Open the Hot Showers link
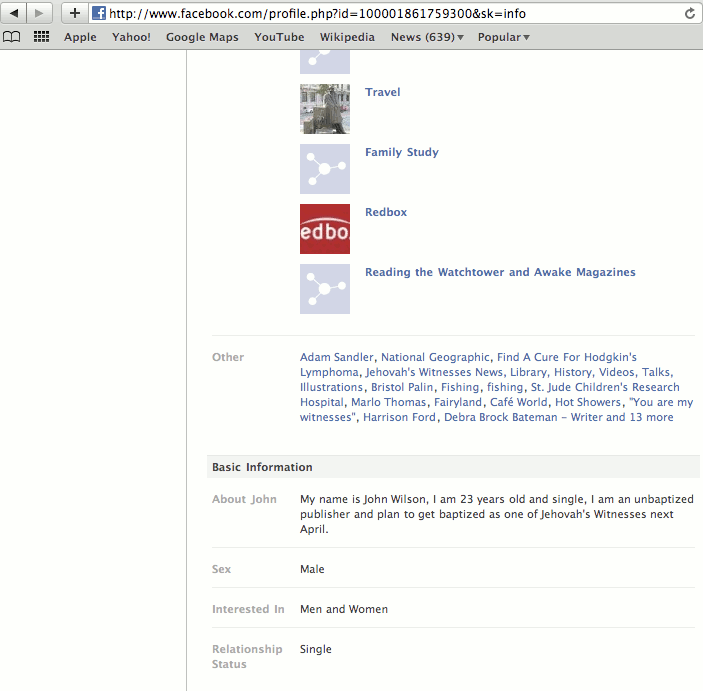 pos(588,402)
